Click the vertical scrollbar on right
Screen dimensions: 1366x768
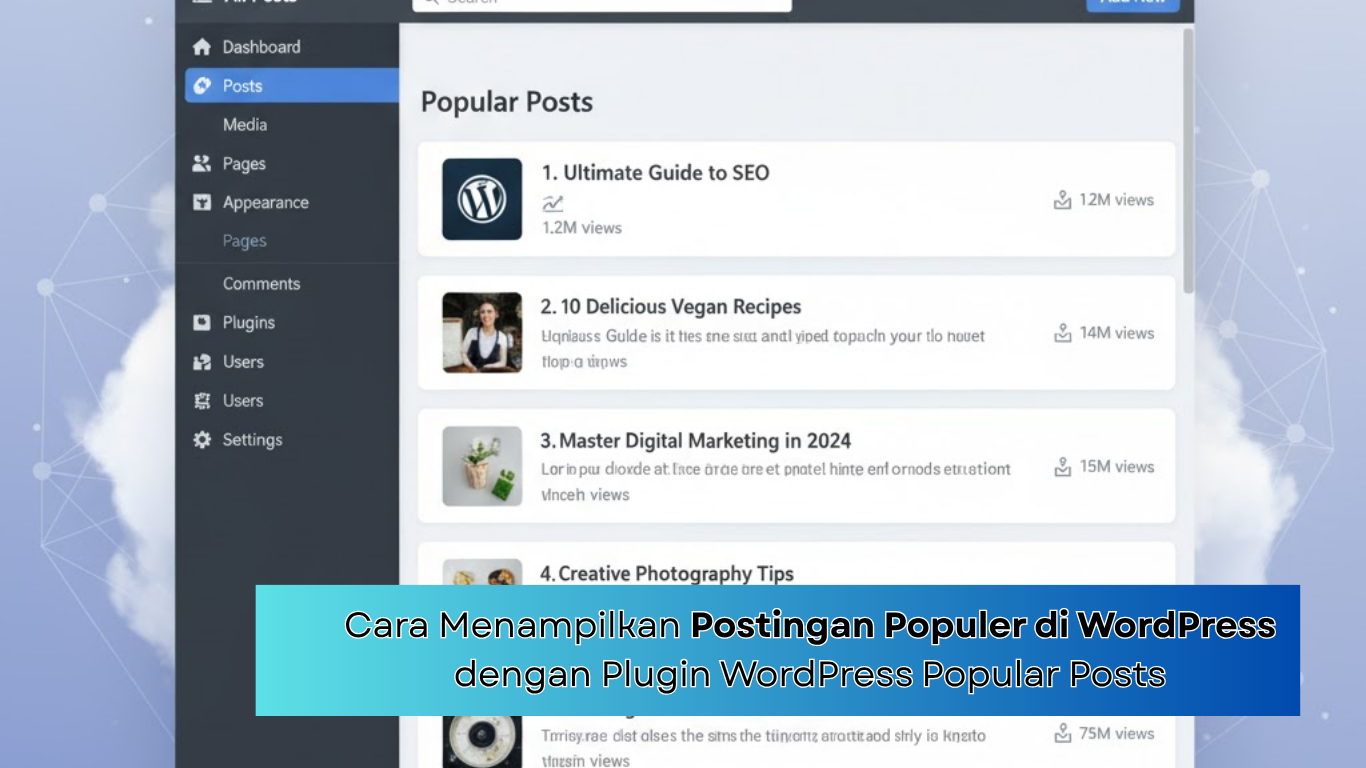[1188, 160]
